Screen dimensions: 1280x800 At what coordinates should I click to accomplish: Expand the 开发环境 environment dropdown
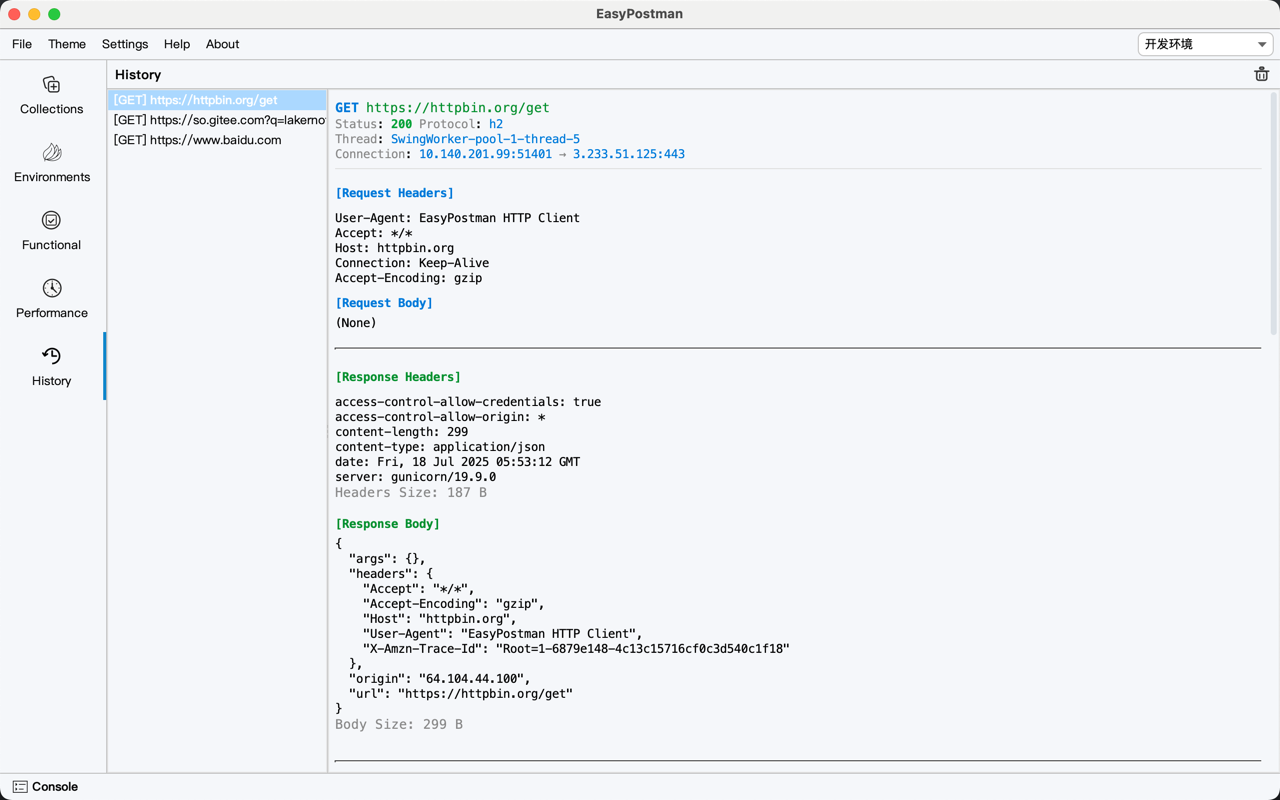click(x=1205, y=44)
